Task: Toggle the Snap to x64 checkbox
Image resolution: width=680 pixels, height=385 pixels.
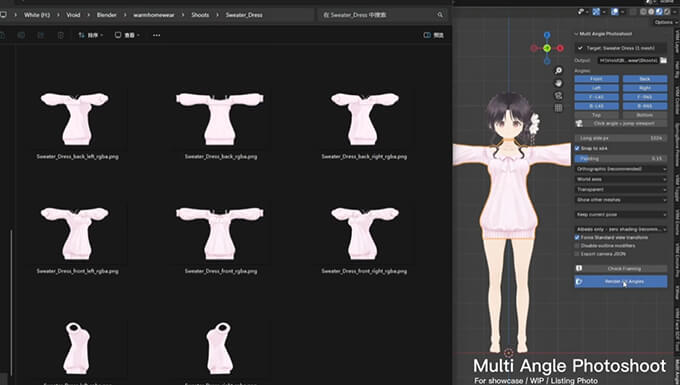Action: coord(577,148)
